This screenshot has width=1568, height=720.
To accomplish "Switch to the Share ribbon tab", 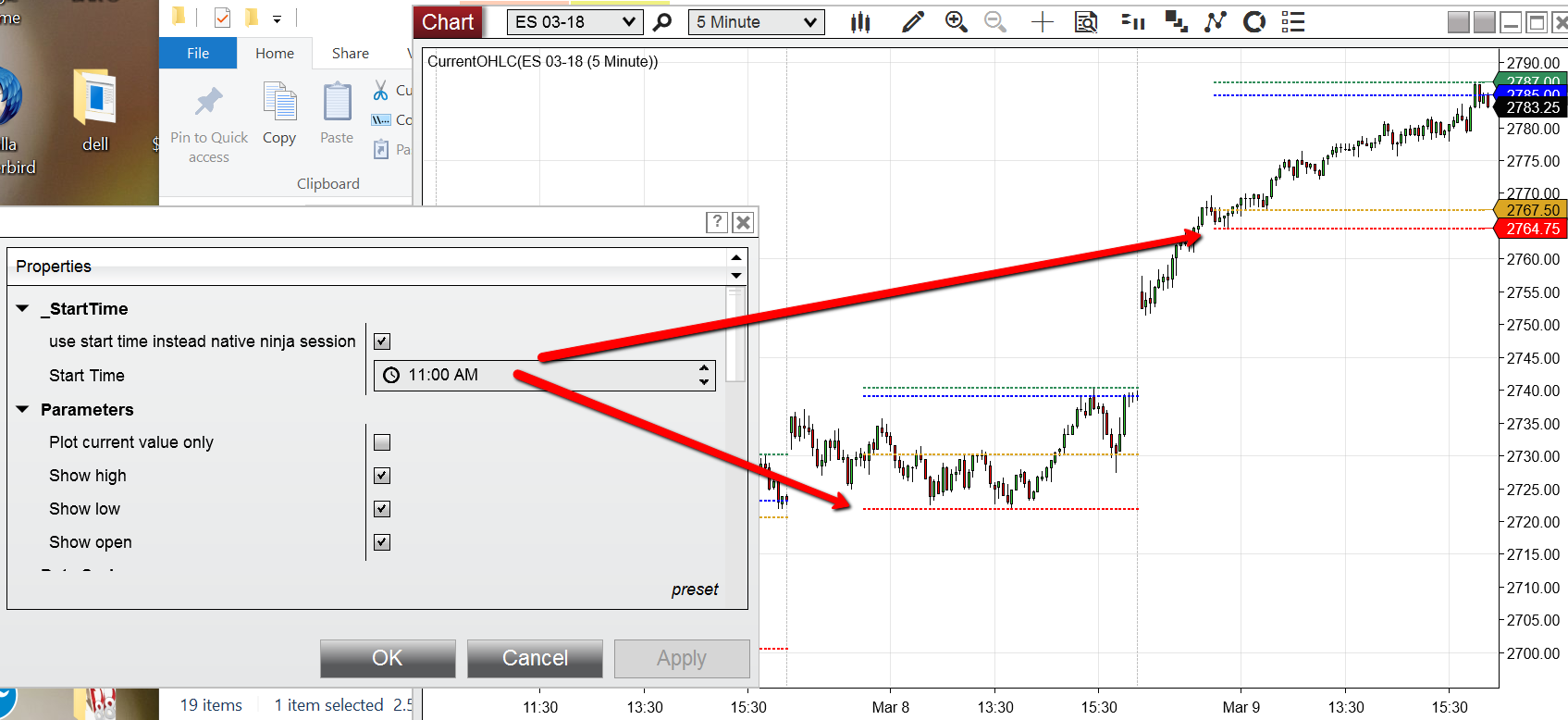I will [351, 54].
